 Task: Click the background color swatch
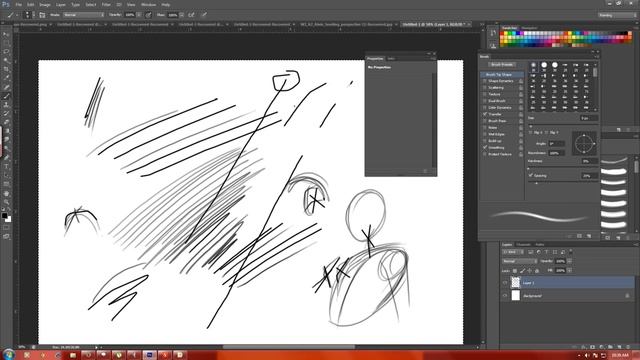(x=8, y=219)
